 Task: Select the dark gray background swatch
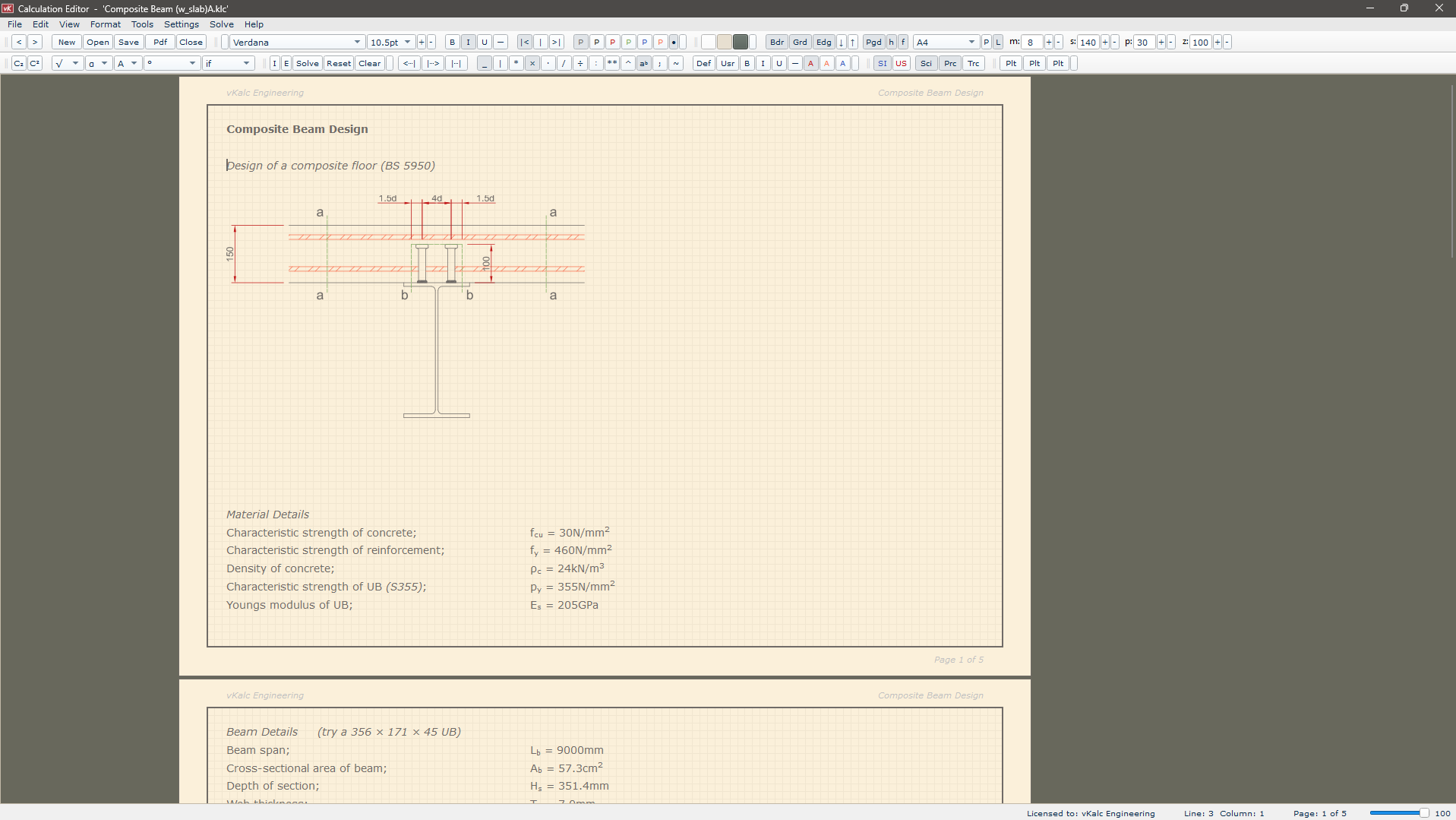tap(741, 43)
